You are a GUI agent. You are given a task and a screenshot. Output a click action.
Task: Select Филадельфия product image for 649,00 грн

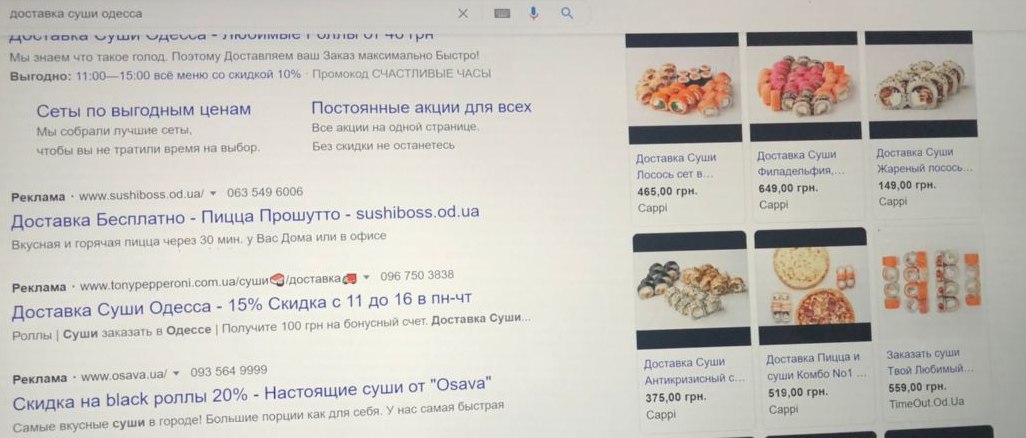804,86
